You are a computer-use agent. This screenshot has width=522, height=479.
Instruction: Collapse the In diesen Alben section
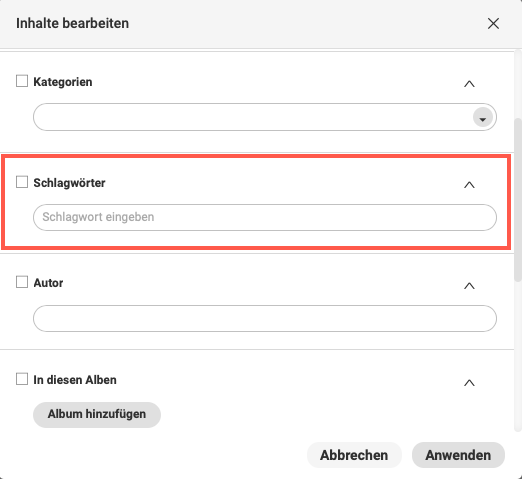tap(469, 383)
